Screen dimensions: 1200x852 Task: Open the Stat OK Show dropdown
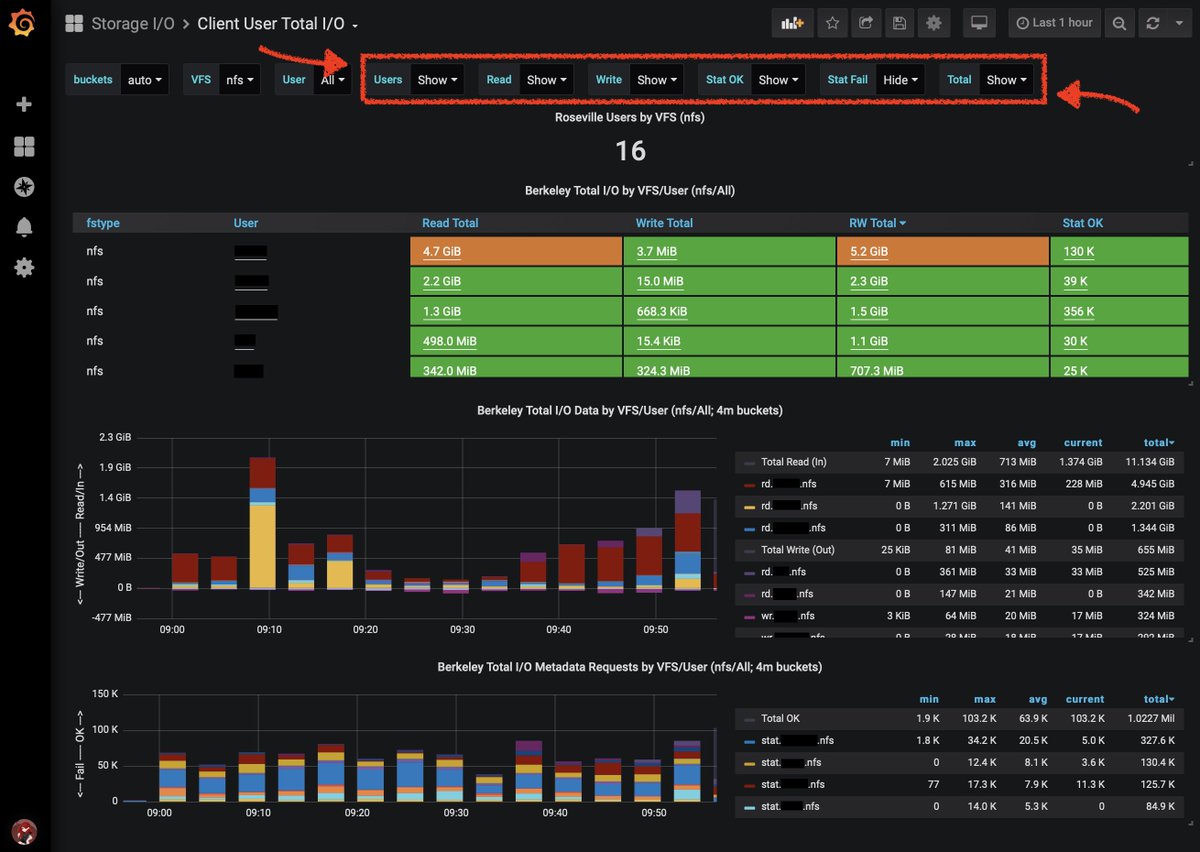(778, 80)
